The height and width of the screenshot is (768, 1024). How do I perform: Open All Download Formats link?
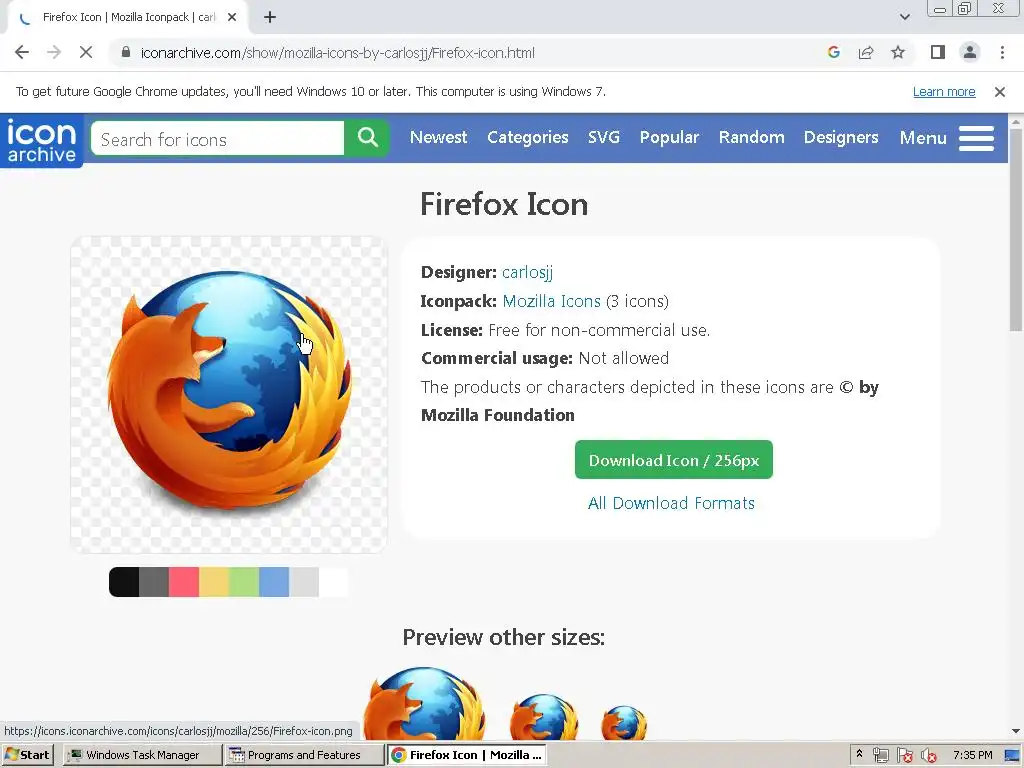pos(671,503)
